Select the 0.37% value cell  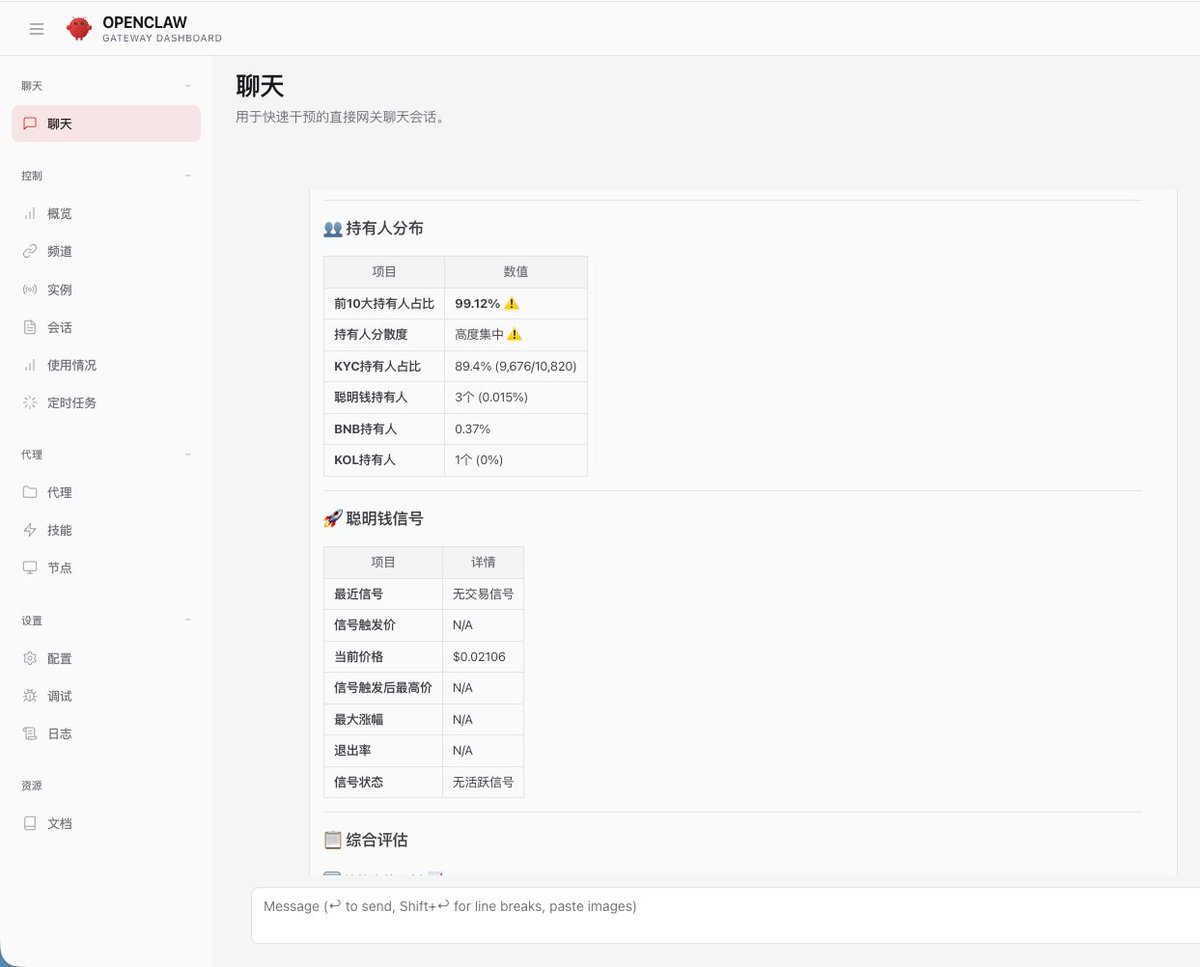(516, 429)
